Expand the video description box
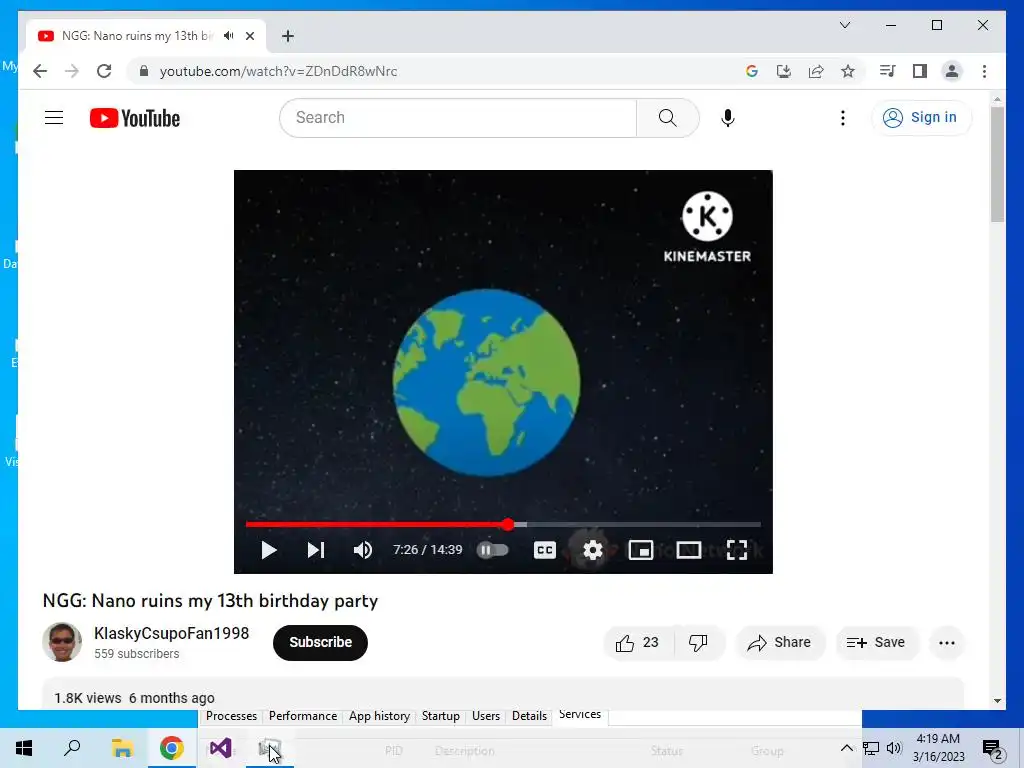1024x768 pixels. (503, 694)
